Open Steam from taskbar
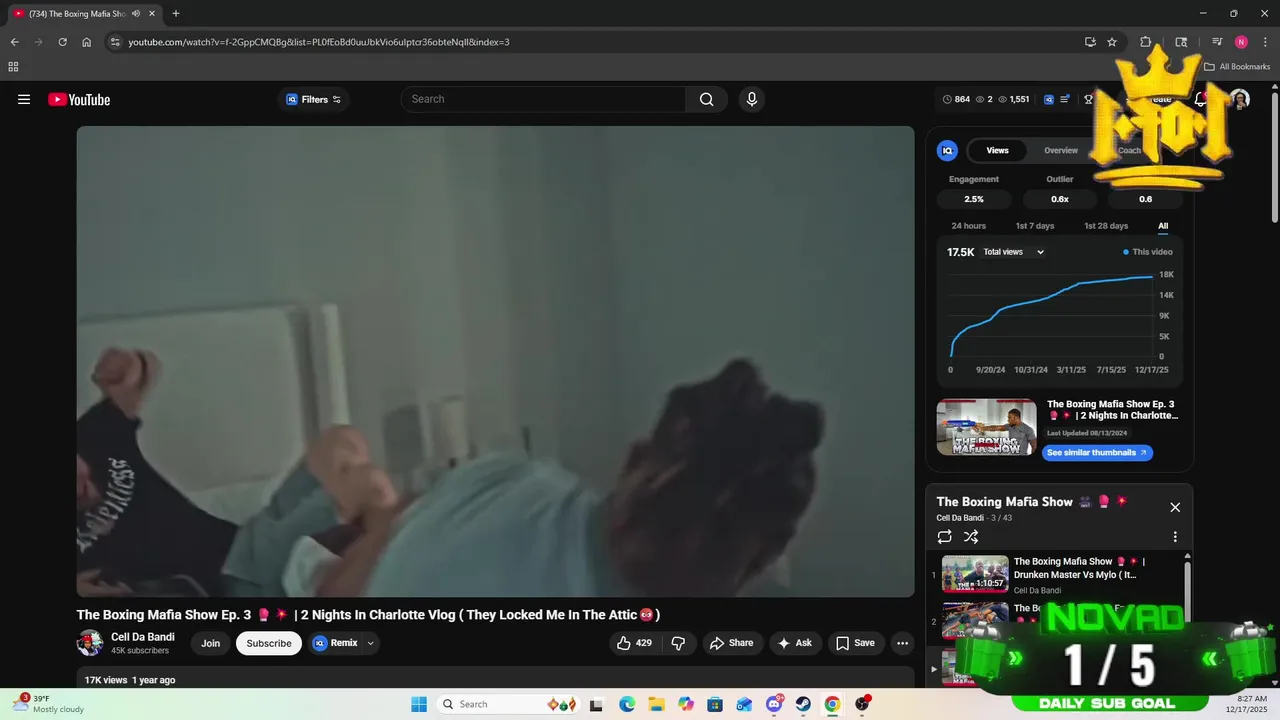This screenshot has height=720, width=1280. 803,704
